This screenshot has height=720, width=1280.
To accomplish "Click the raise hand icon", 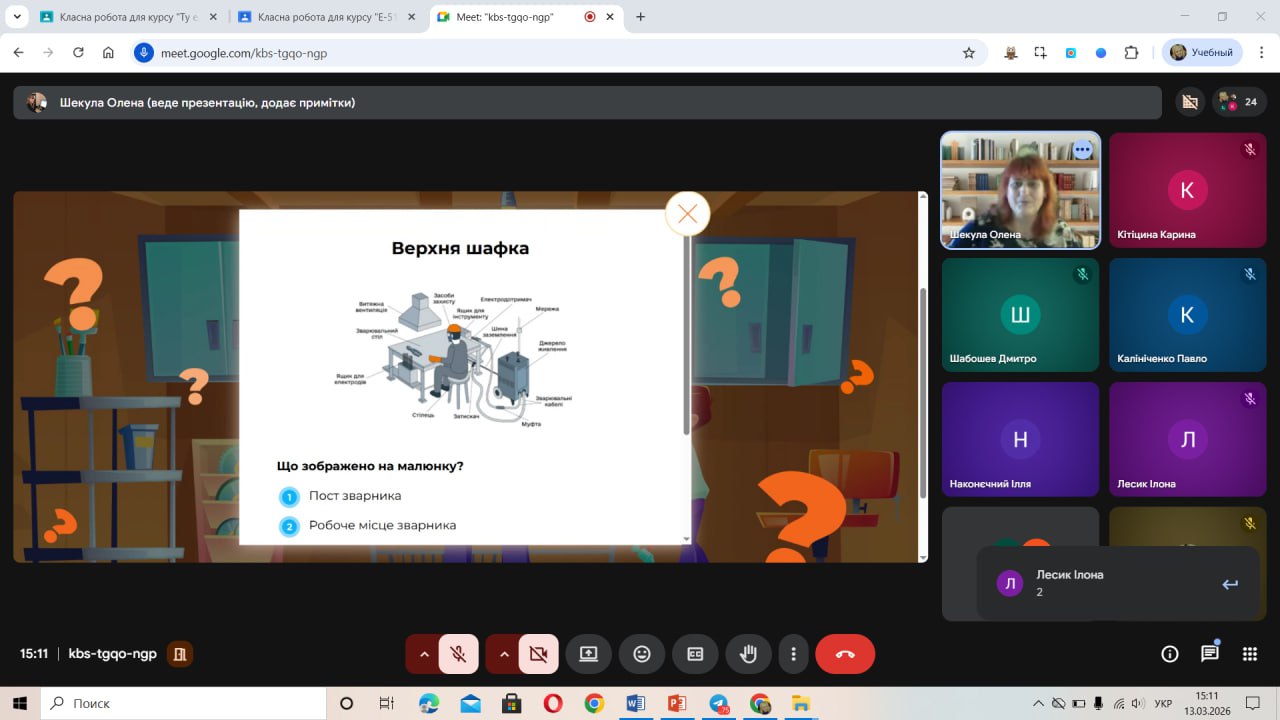I will 748,654.
